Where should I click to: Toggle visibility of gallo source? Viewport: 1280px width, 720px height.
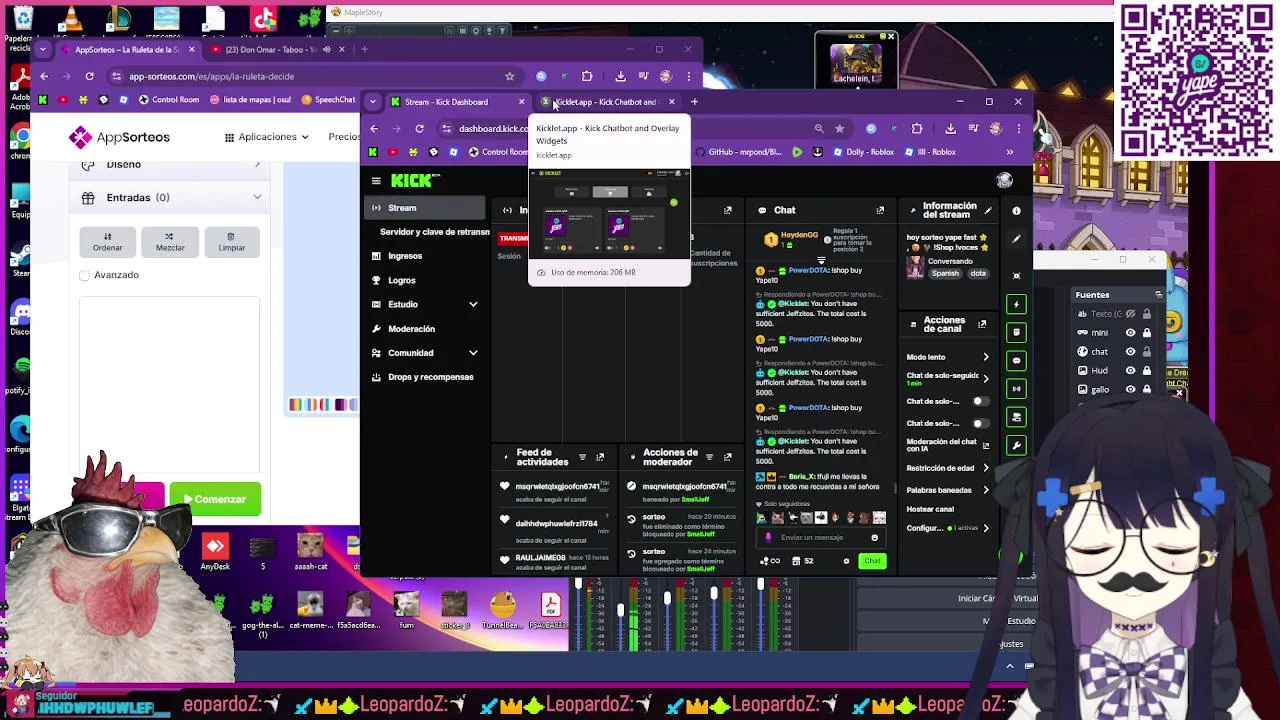coord(1131,390)
